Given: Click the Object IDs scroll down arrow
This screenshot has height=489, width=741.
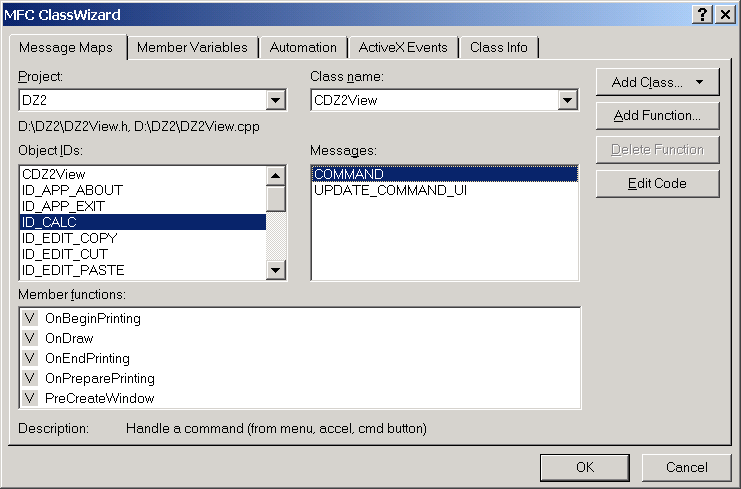Looking at the screenshot, I should pos(276,270).
